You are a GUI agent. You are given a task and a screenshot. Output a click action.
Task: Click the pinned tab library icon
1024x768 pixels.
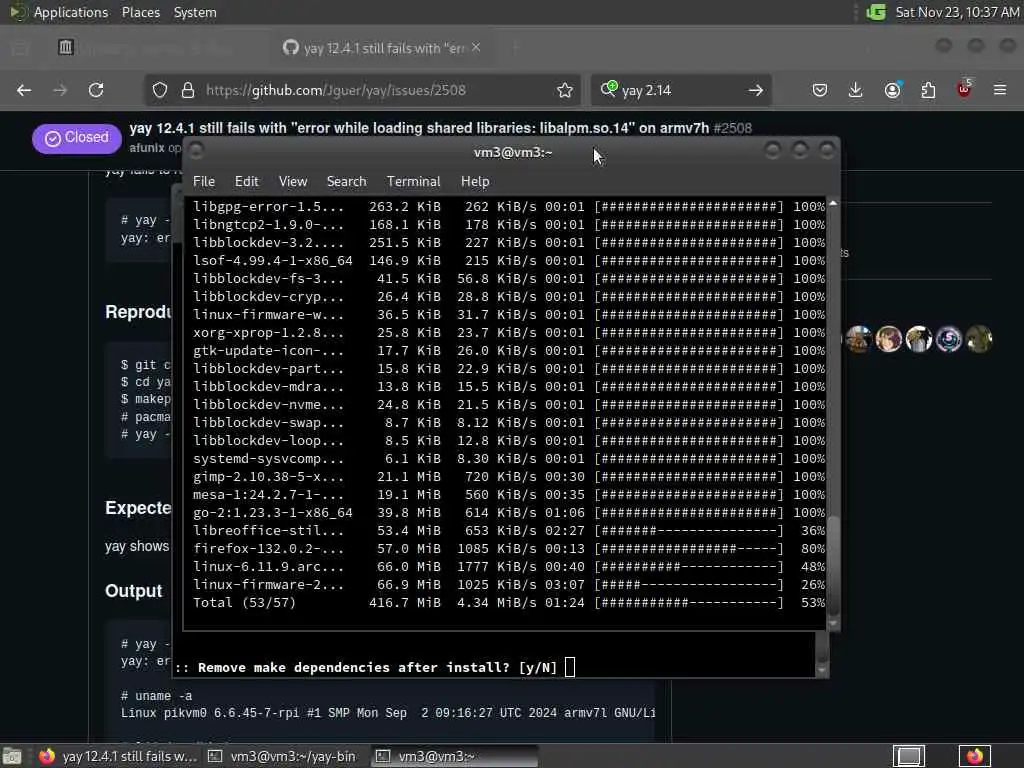pos(65,47)
